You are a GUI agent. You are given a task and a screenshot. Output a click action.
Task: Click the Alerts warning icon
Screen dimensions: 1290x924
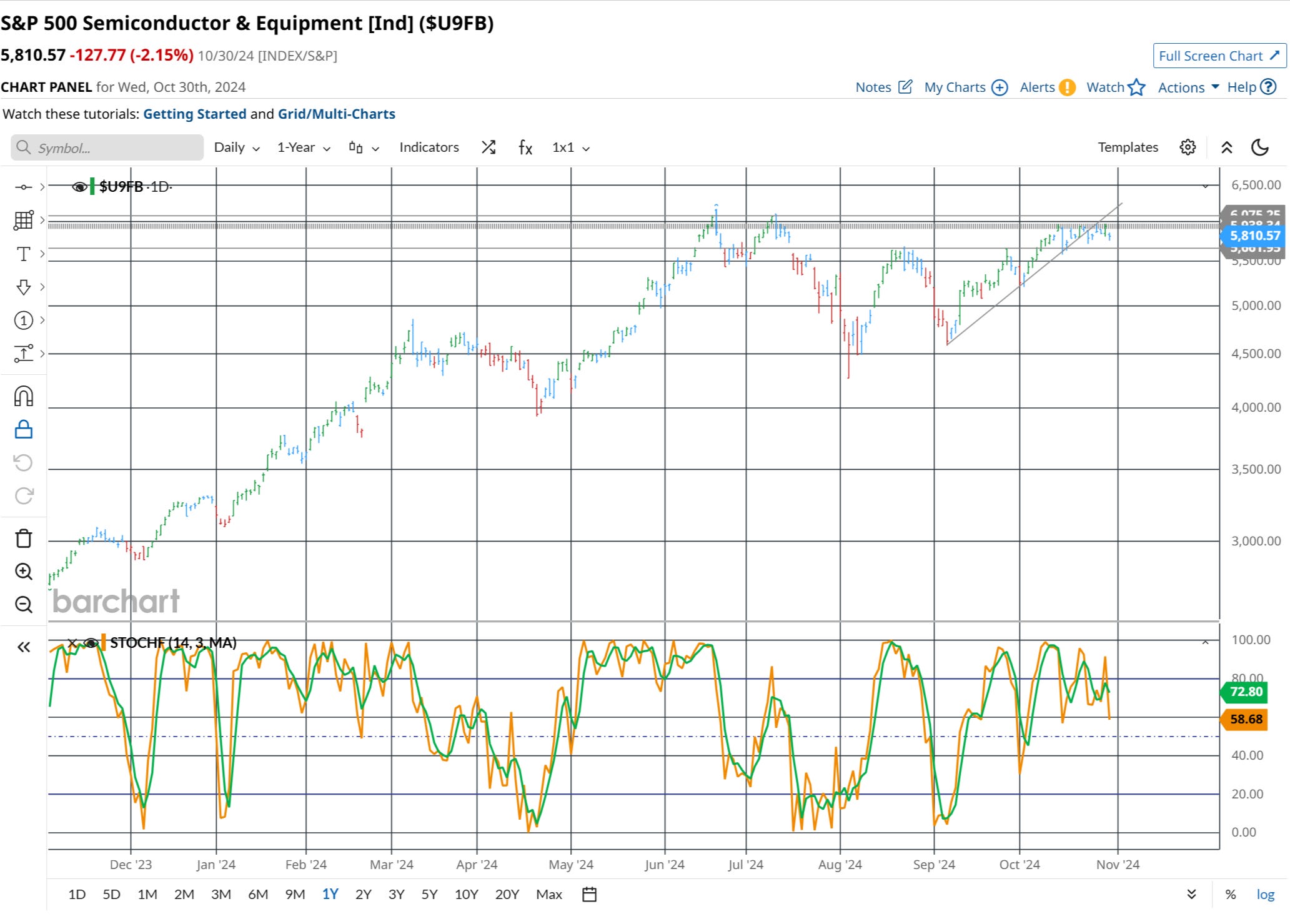pyautogui.click(x=1068, y=87)
